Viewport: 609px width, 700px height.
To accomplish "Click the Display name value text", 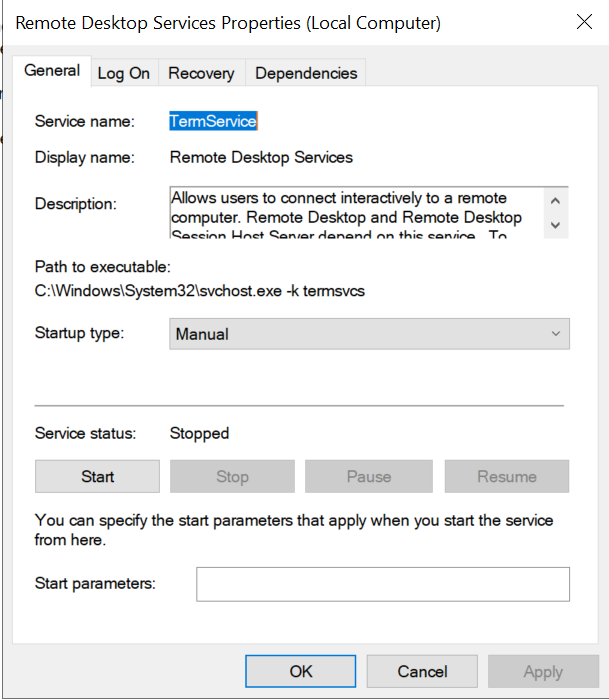I will click(261, 157).
